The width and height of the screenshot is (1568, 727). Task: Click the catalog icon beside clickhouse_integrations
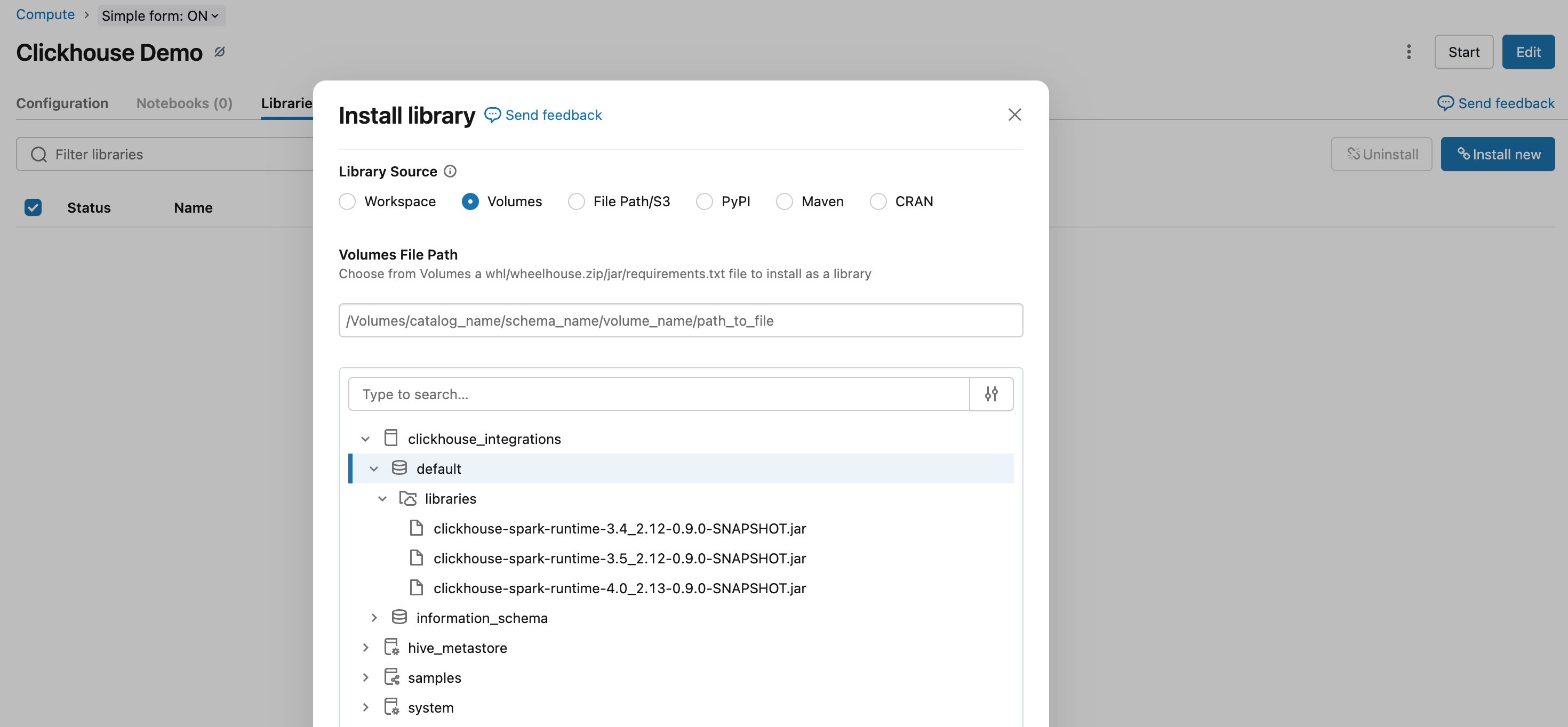[x=390, y=438]
